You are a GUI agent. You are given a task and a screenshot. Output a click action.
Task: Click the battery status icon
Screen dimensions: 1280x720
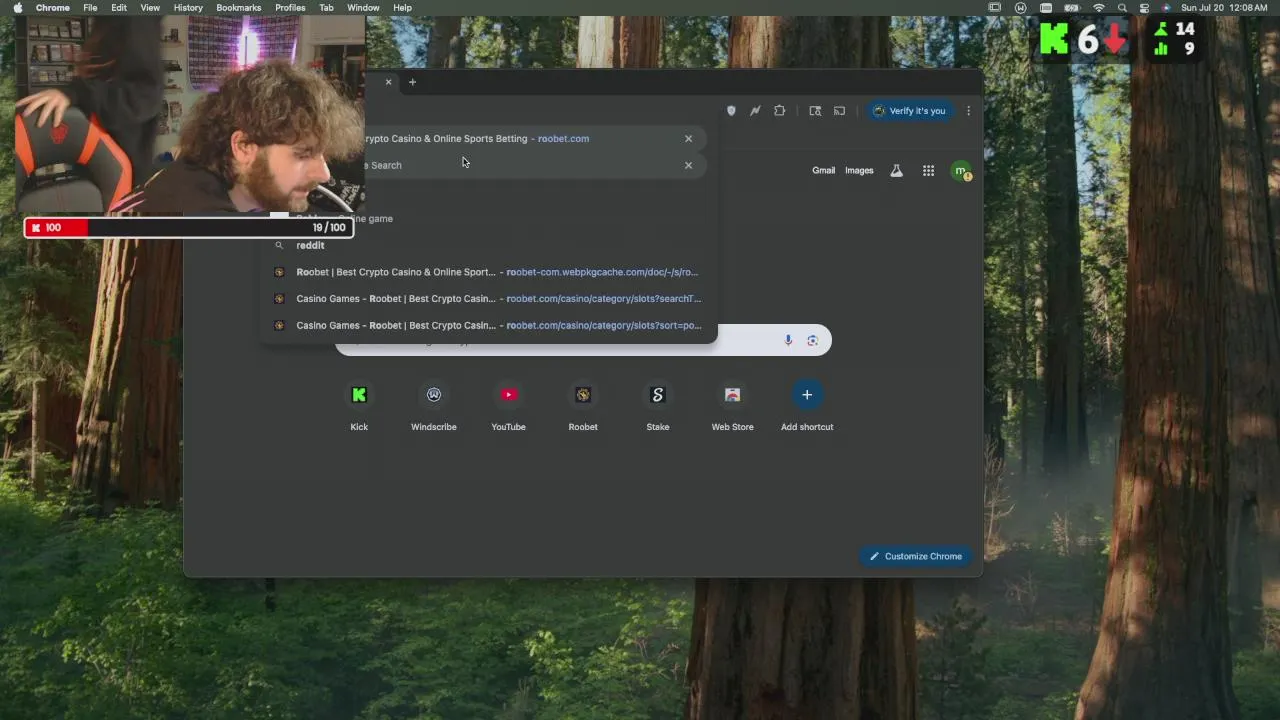pyautogui.click(x=1071, y=8)
